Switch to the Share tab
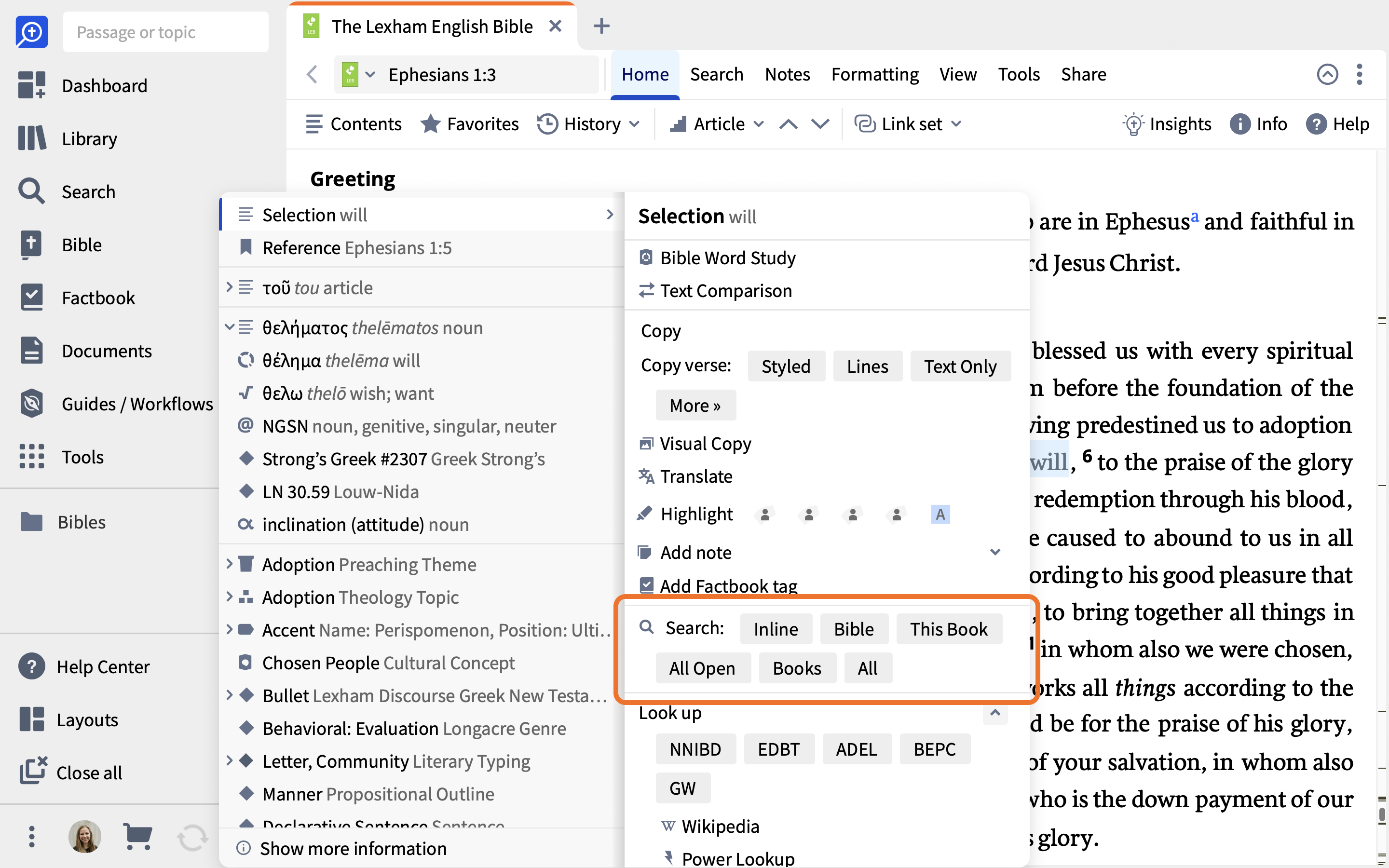 click(x=1083, y=74)
